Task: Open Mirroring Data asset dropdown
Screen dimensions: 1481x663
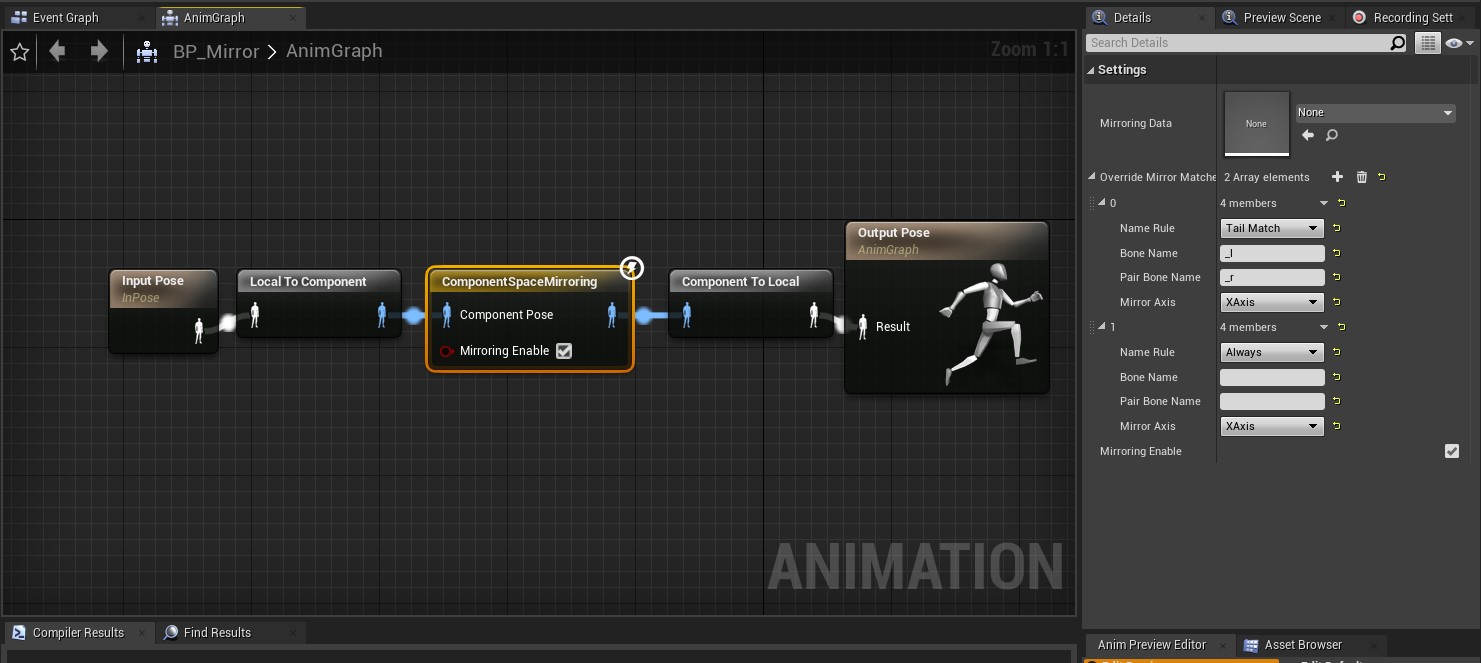Action: [1375, 113]
